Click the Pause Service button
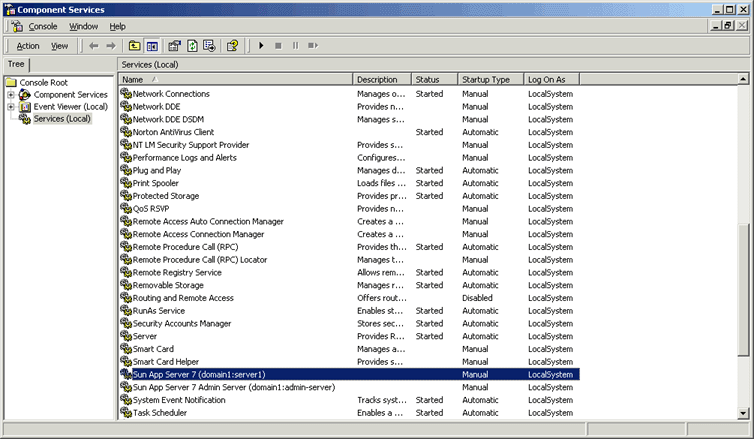 pos(295,46)
